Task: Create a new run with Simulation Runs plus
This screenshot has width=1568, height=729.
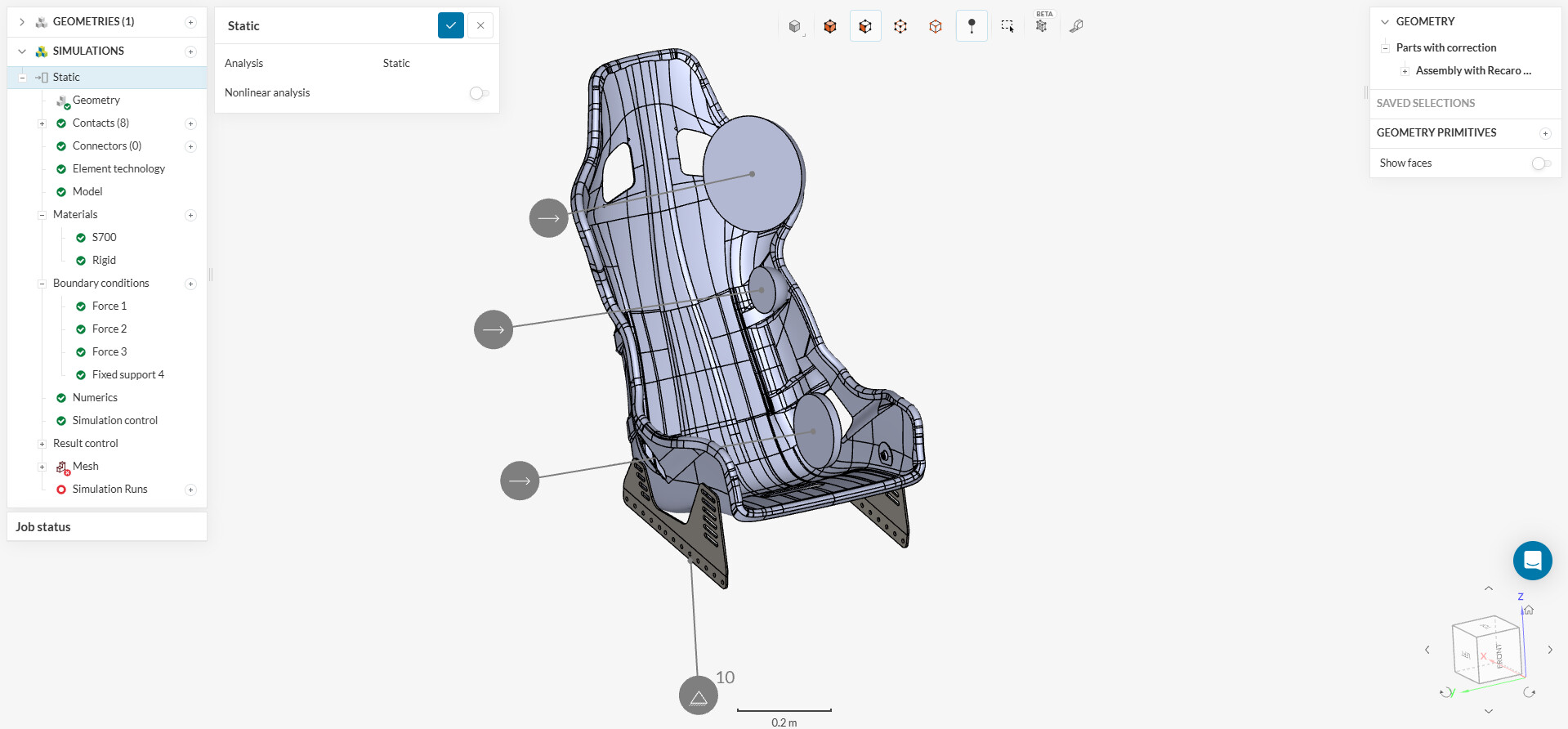Action: tap(190, 490)
